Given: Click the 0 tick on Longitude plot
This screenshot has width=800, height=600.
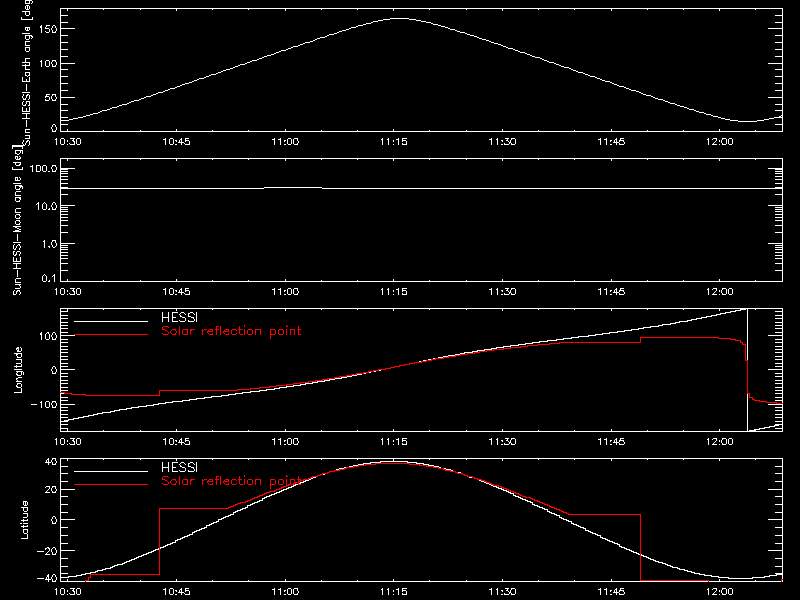Looking at the screenshot, I should tap(54, 370).
